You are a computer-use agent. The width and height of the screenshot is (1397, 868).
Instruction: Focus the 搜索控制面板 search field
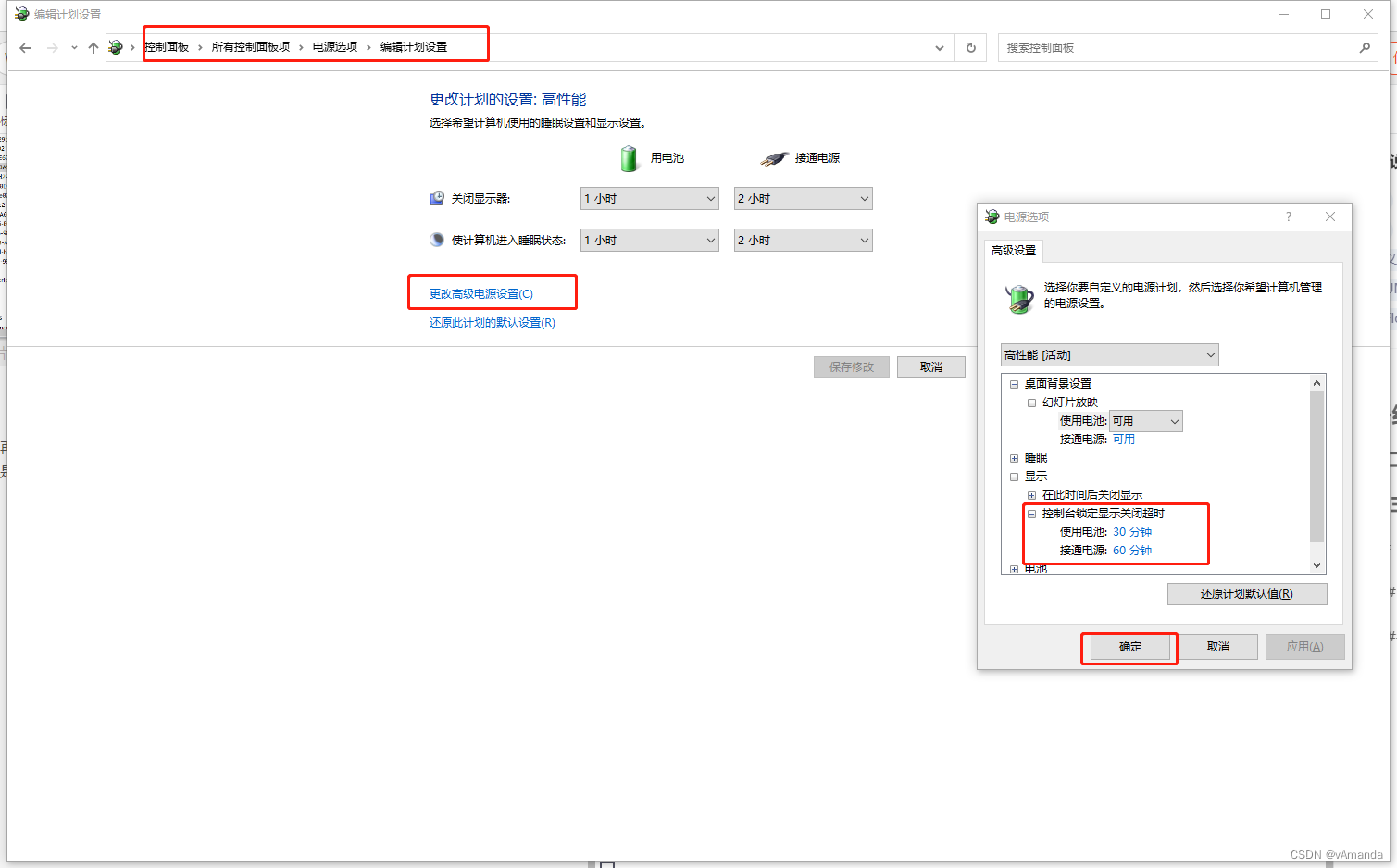point(1188,48)
